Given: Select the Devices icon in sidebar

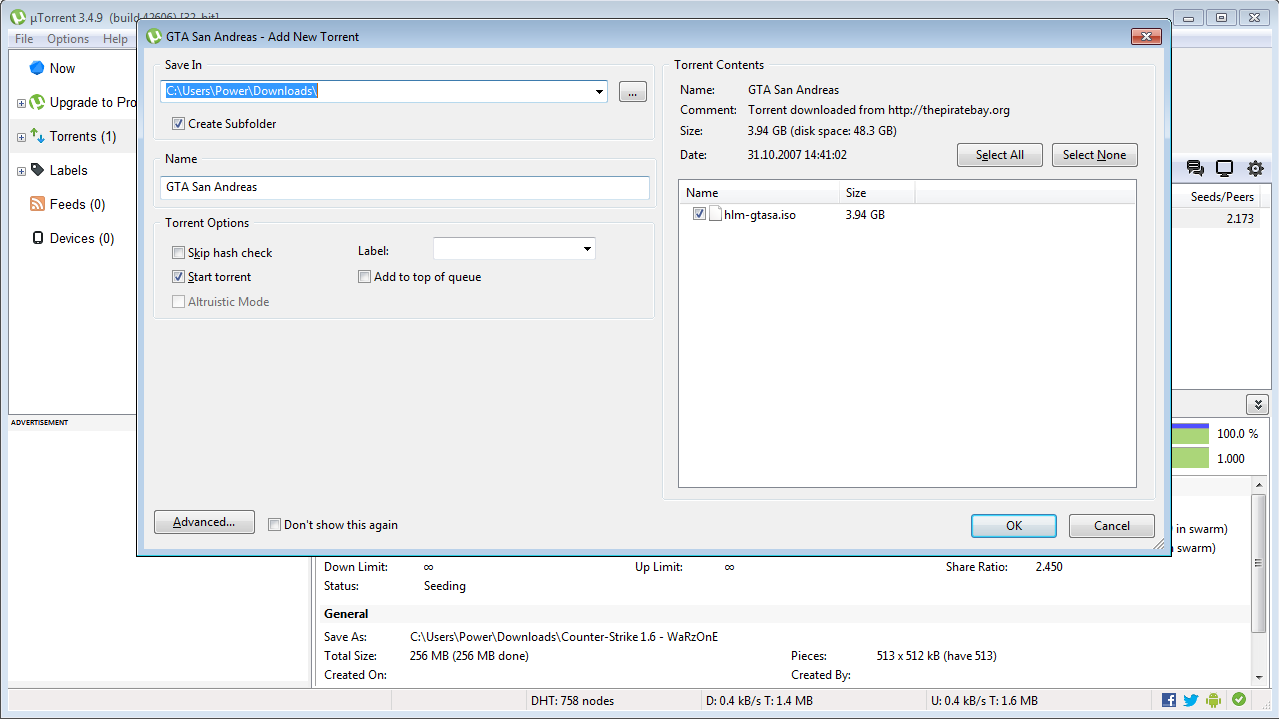Looking at the screenshot, I should coord(37,238).
